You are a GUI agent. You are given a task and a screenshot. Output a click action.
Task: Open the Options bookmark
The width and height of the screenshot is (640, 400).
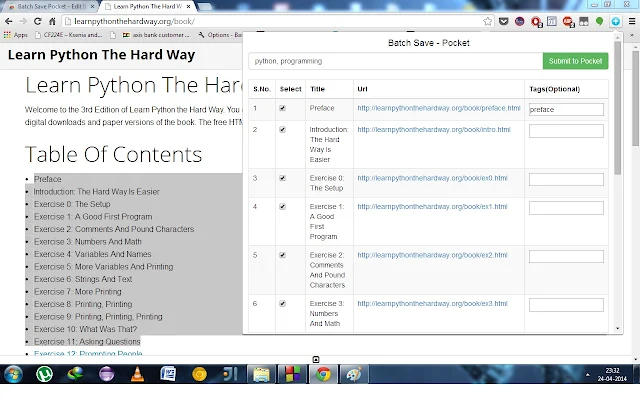pos(220,35)
